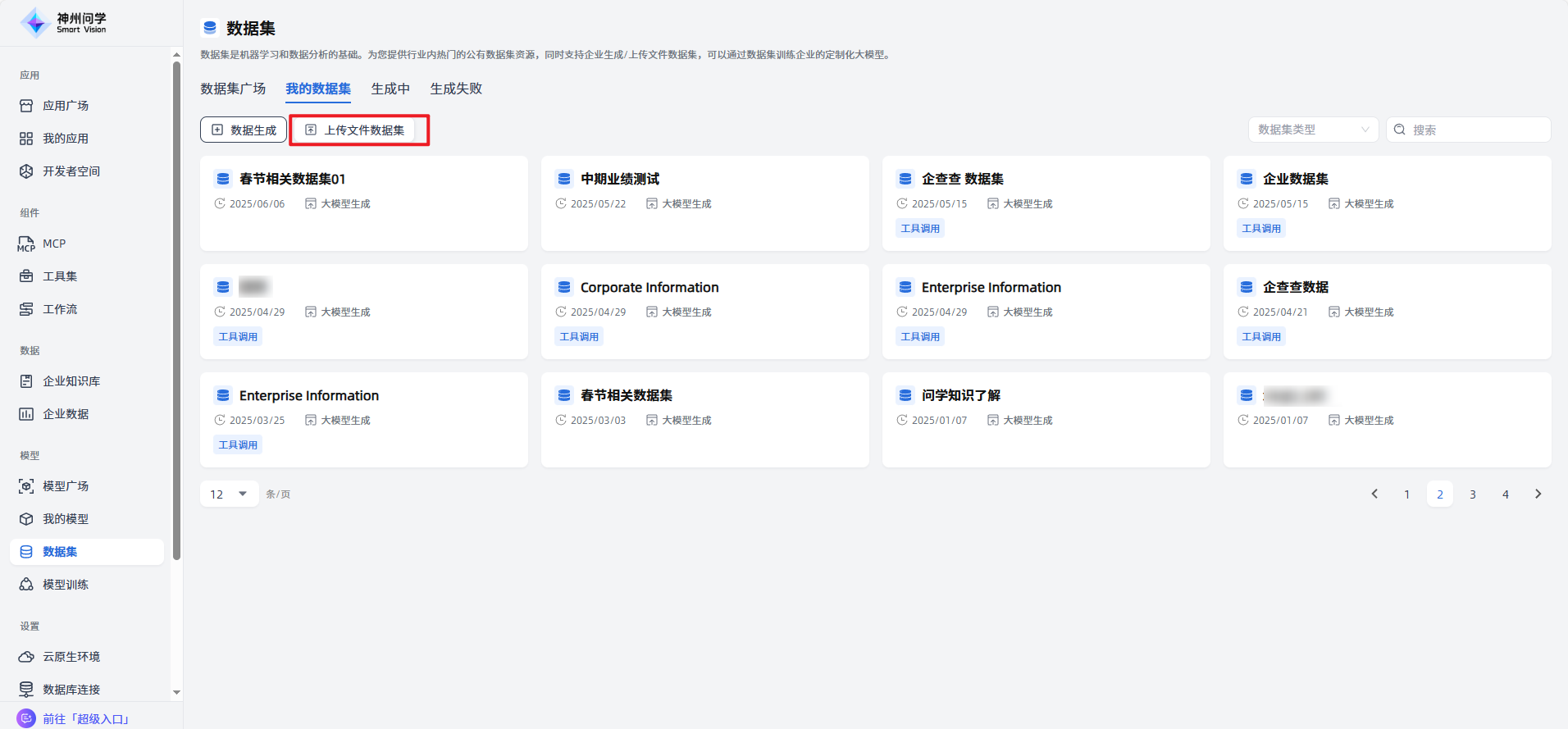Viewport: 1568px width, 729px height.
Task: Go to previous page arrow
Action: point(1374,494)
